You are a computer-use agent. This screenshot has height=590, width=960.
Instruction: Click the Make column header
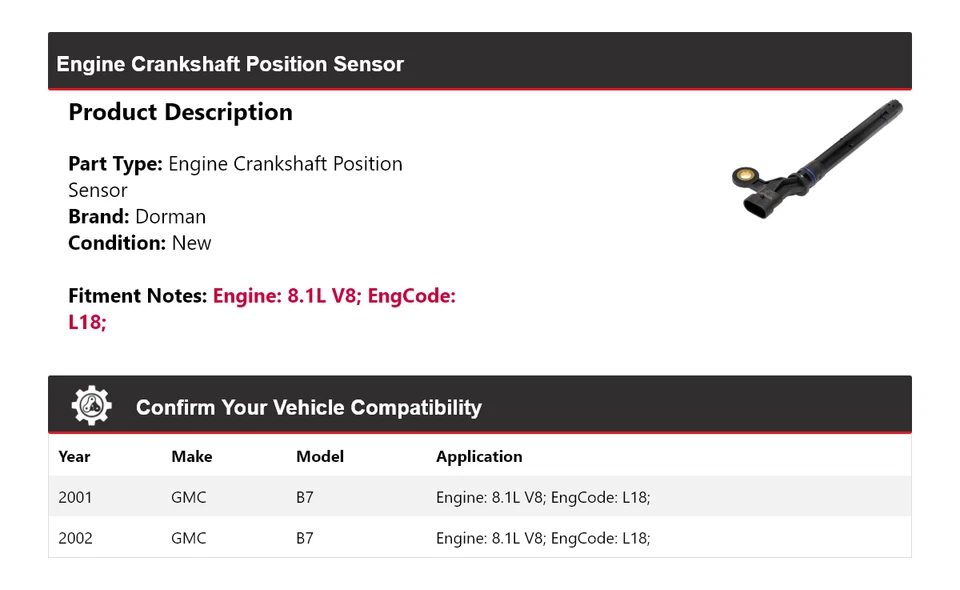pos(191,456)
